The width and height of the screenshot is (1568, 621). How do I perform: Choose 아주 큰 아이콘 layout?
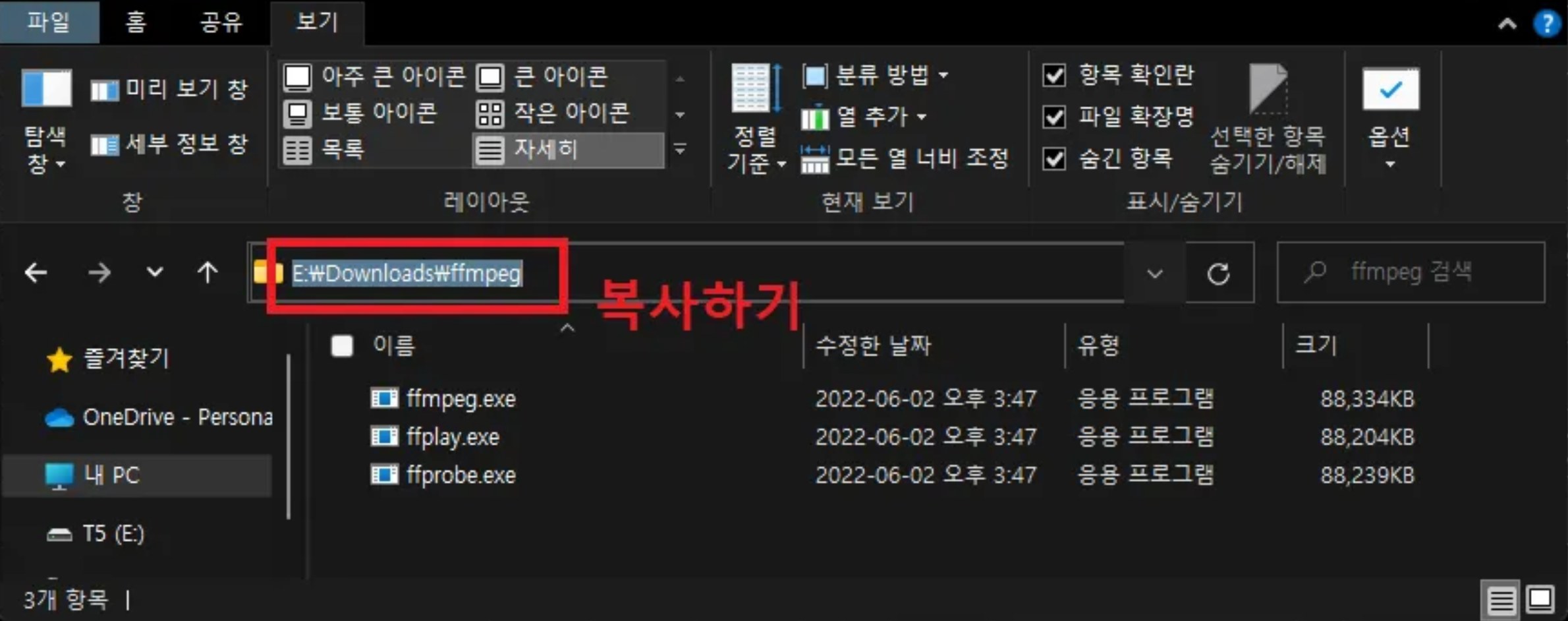point(374,76)
